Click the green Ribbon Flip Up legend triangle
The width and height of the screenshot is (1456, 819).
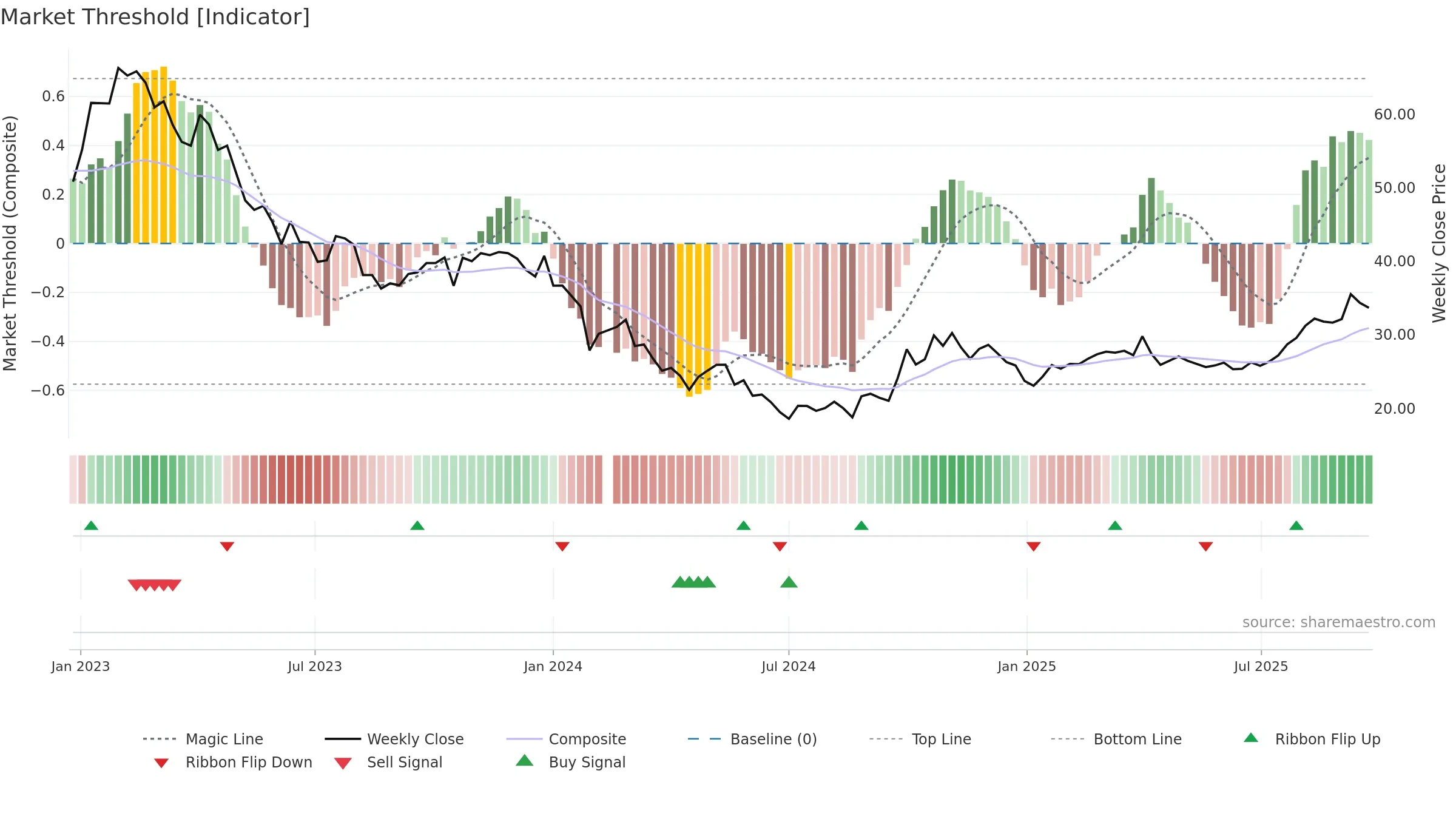tap(1251, 738)
